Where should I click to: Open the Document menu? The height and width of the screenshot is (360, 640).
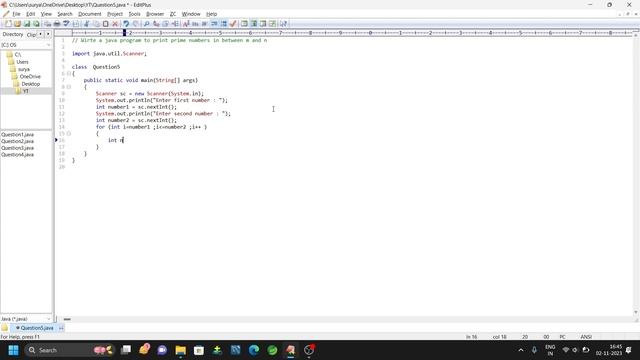pyautogui.click(x=89, y=14)
